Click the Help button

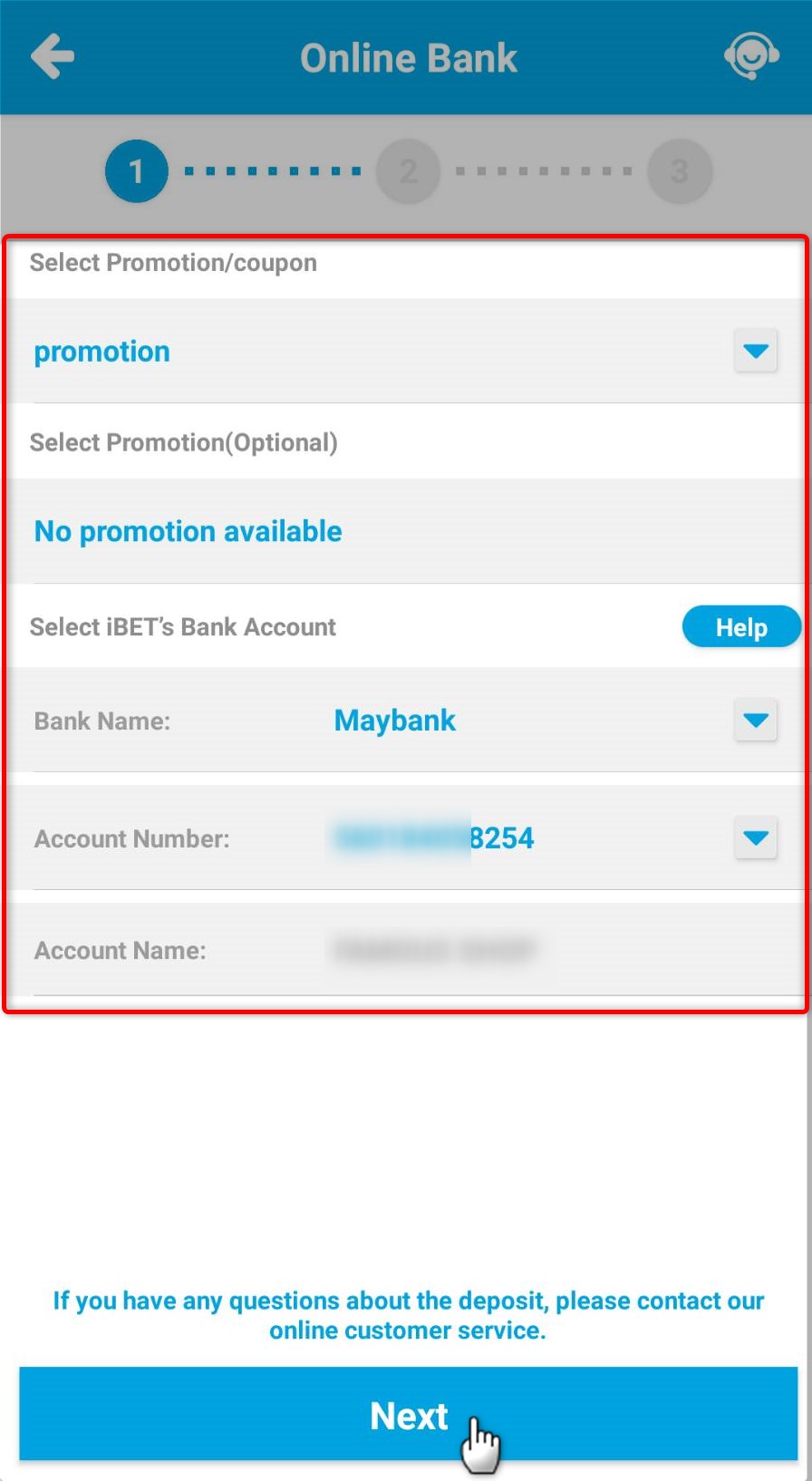(x=741, y=626)
